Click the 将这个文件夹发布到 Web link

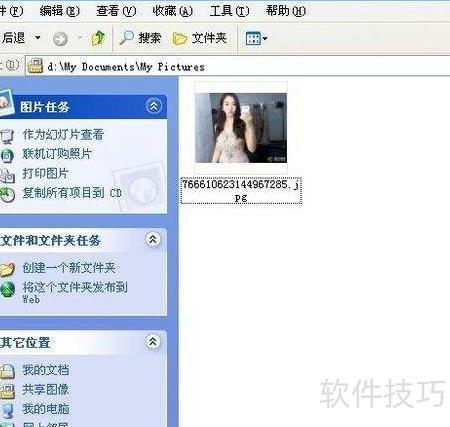coord(75,292)
